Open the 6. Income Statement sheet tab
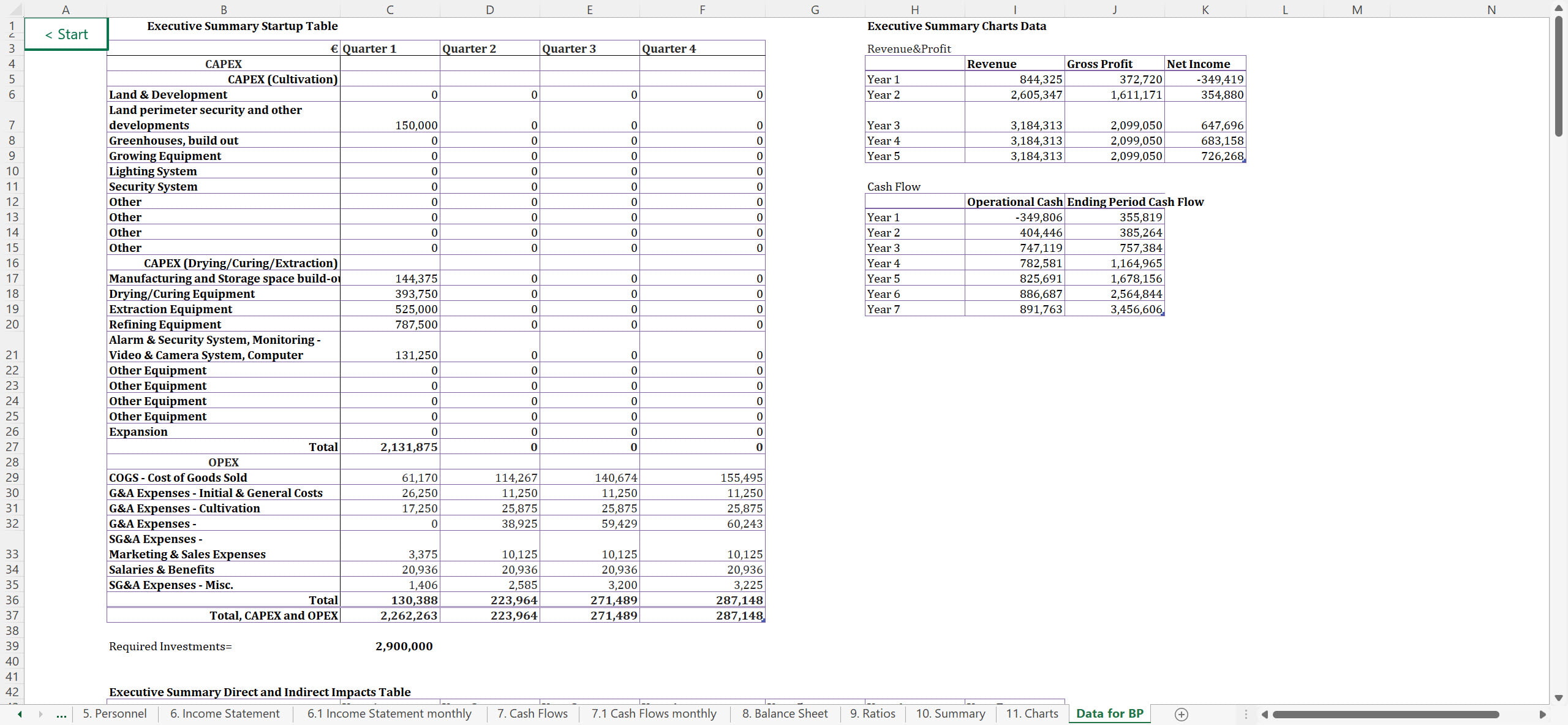The height and width of the screenshot is (725, 1568). click(225, 713)
